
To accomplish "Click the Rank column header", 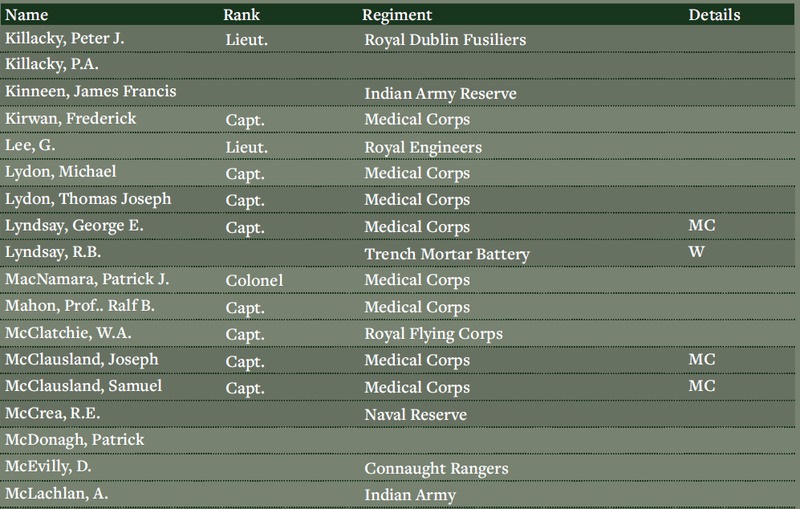I will [241, 15].
